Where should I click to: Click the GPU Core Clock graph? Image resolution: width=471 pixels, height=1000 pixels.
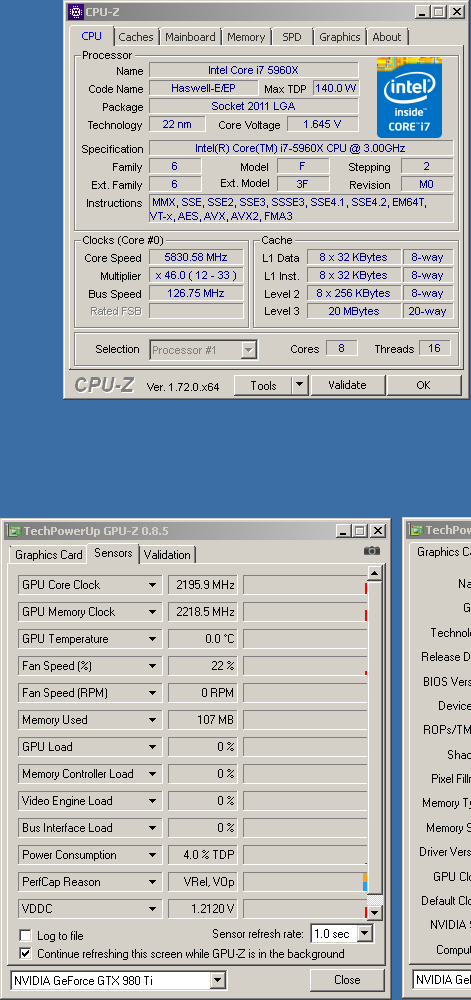pyautogui.click(x=305, y=585)
